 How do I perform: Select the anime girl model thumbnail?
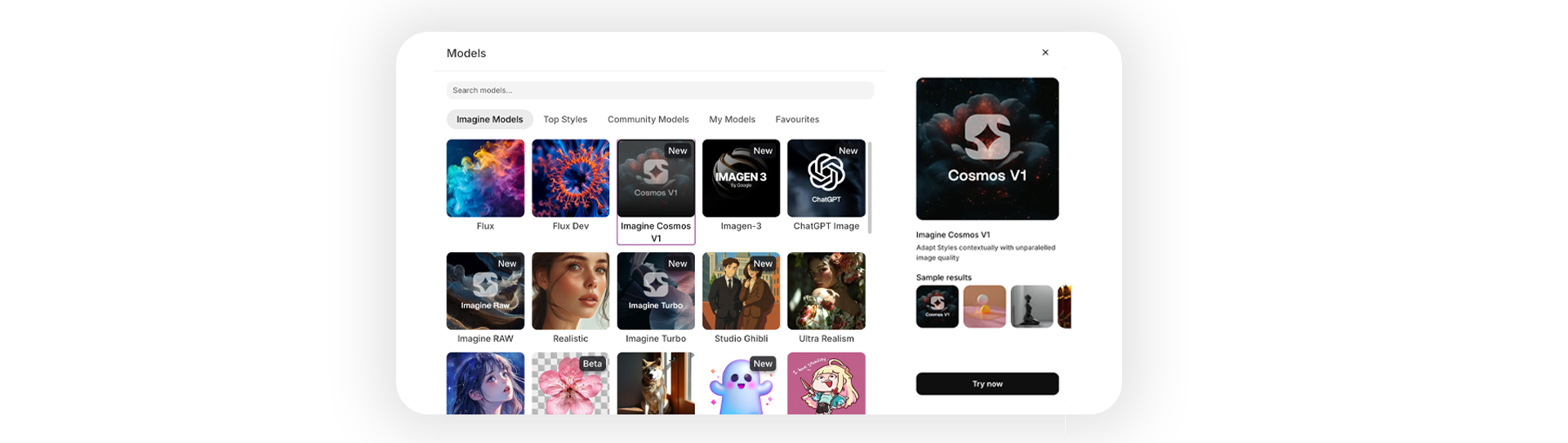pos(485,383)
